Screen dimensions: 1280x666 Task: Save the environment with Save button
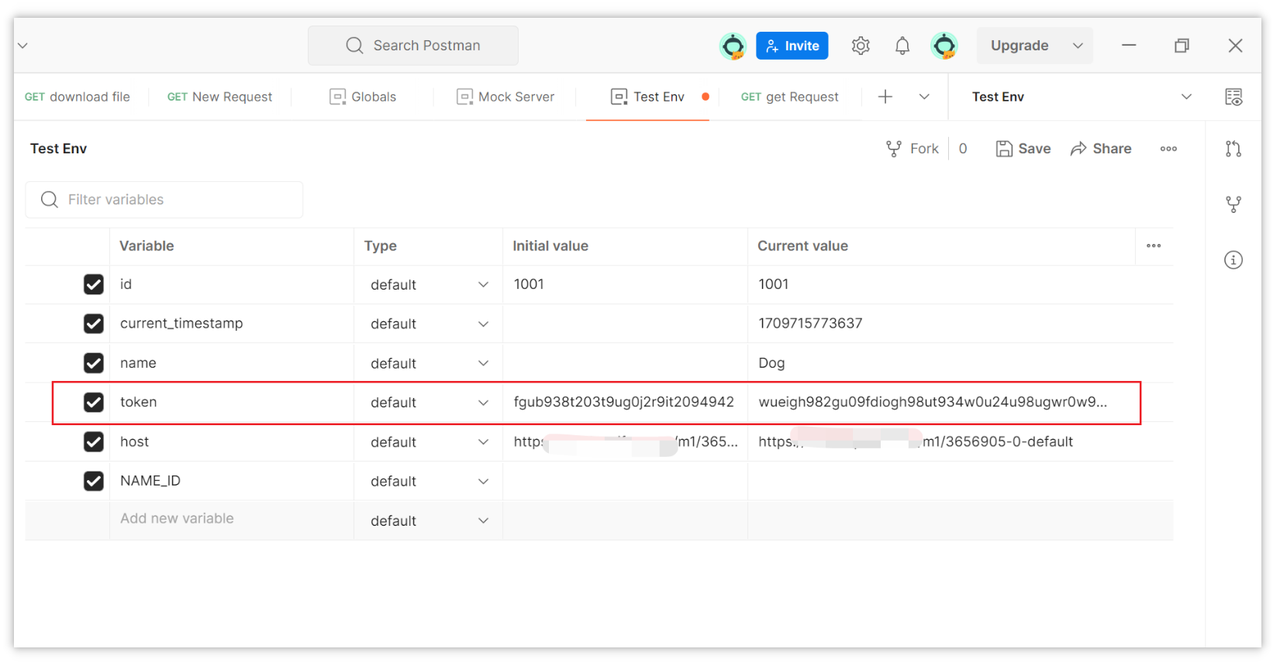pos(1023,149)
